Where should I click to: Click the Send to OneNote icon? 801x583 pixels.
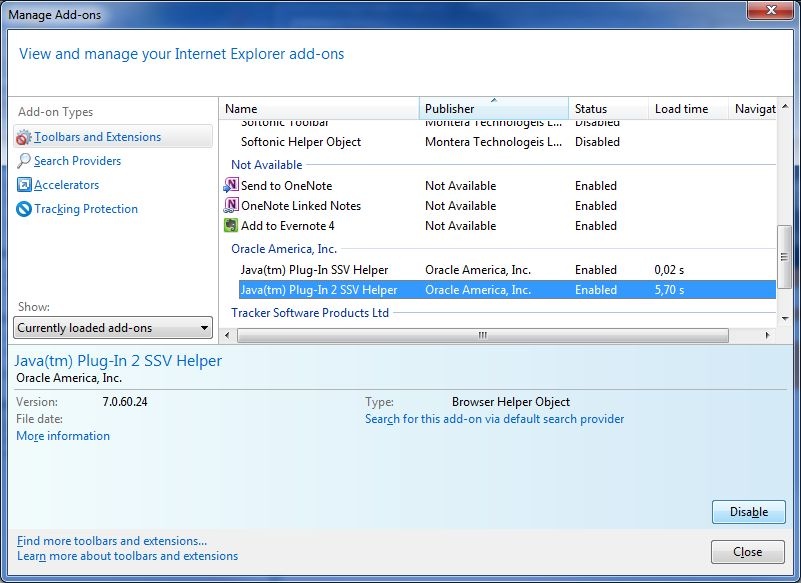231,185
